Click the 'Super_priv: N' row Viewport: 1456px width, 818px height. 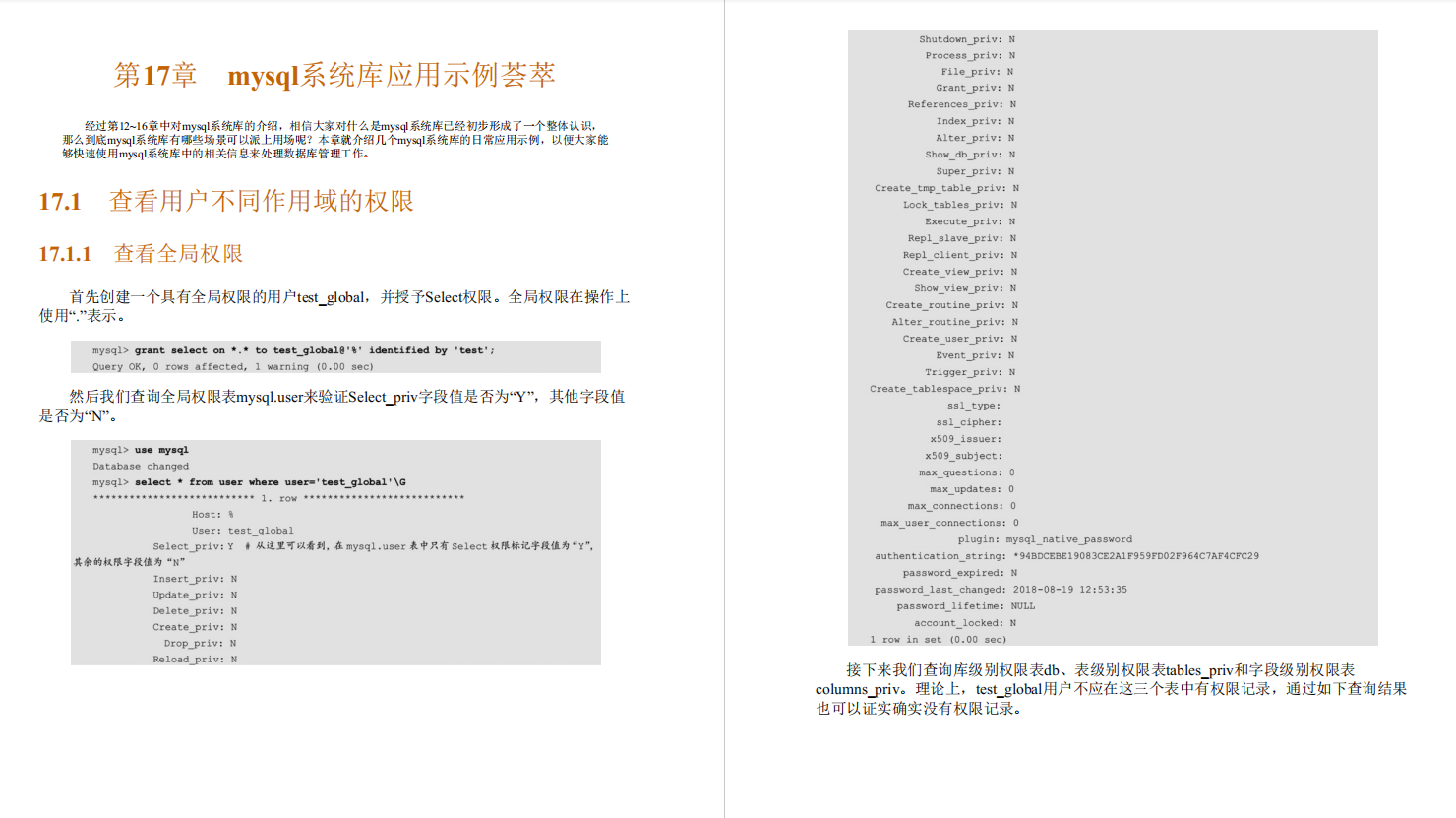pos(975,171)
